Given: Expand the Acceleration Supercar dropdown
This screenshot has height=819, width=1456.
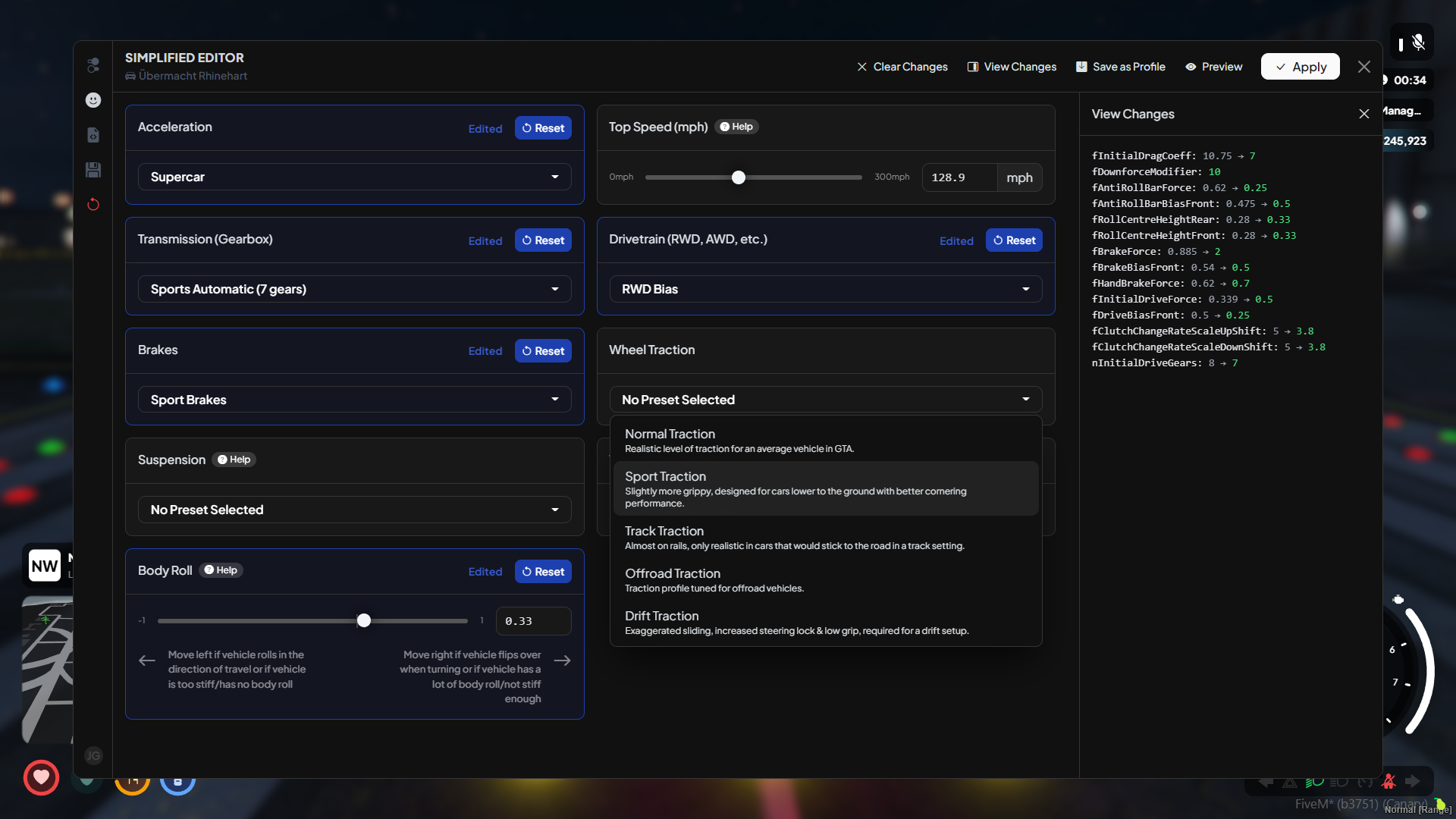Looking at the screenshot, I should [354, 177].
